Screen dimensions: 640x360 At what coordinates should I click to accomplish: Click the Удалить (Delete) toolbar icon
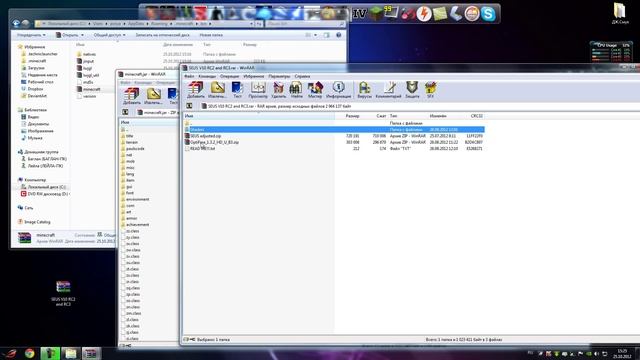point(278,90)
